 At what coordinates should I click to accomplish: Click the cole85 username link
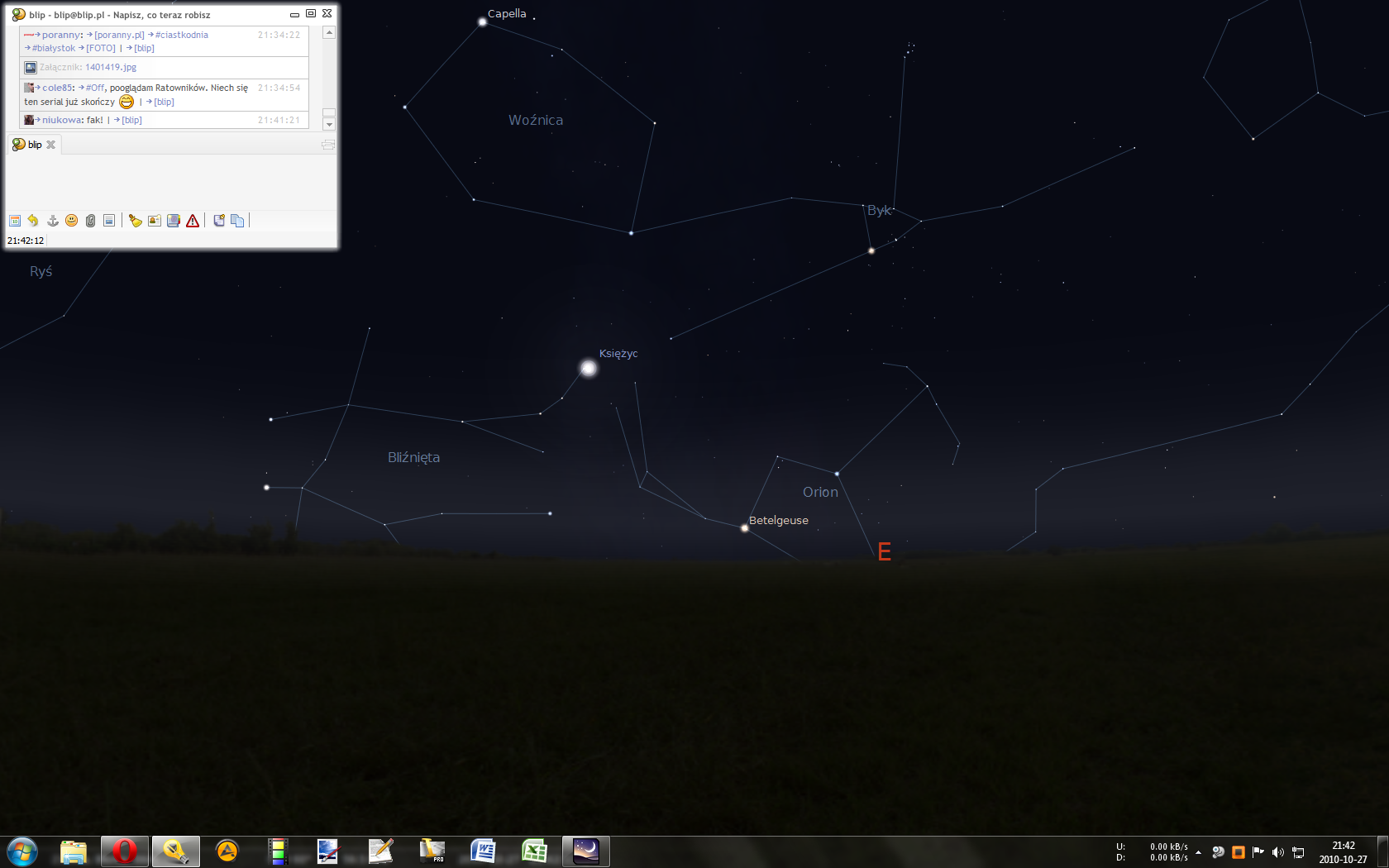pos(57,88)
